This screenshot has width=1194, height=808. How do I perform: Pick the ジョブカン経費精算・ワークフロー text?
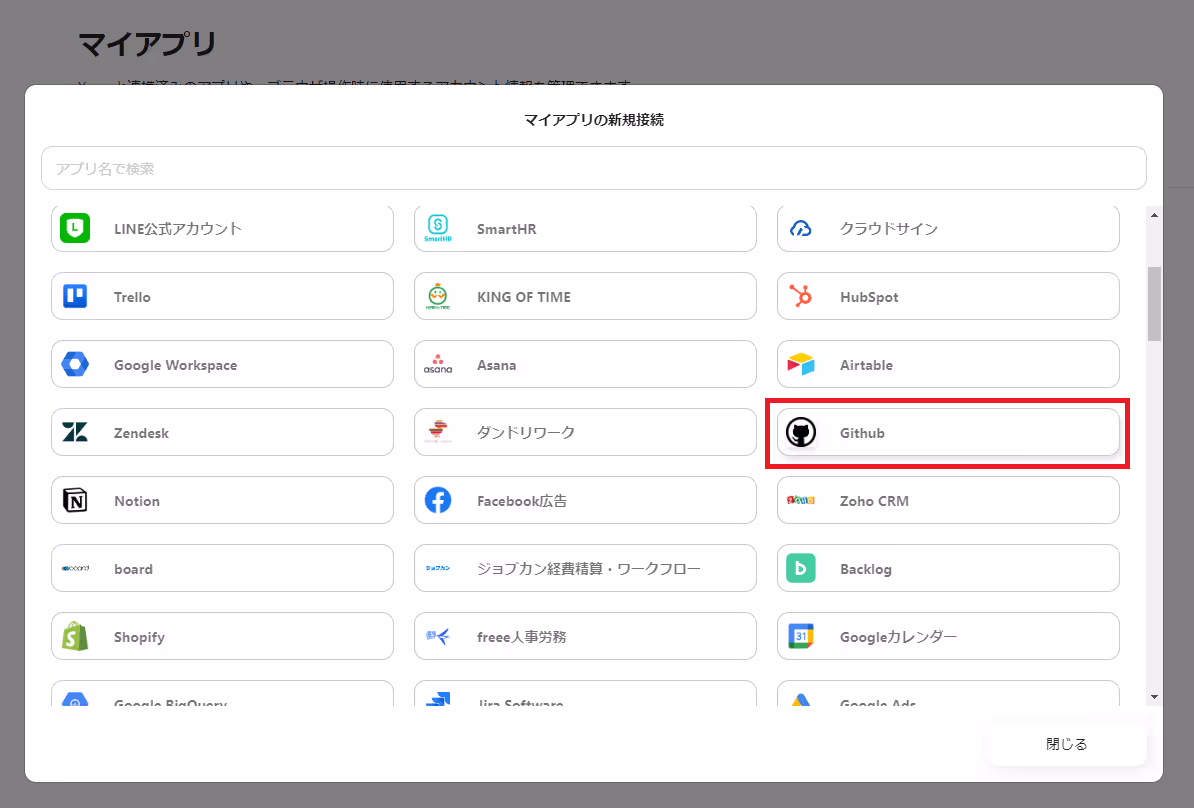pyautogui.click(x=589, y=569)
